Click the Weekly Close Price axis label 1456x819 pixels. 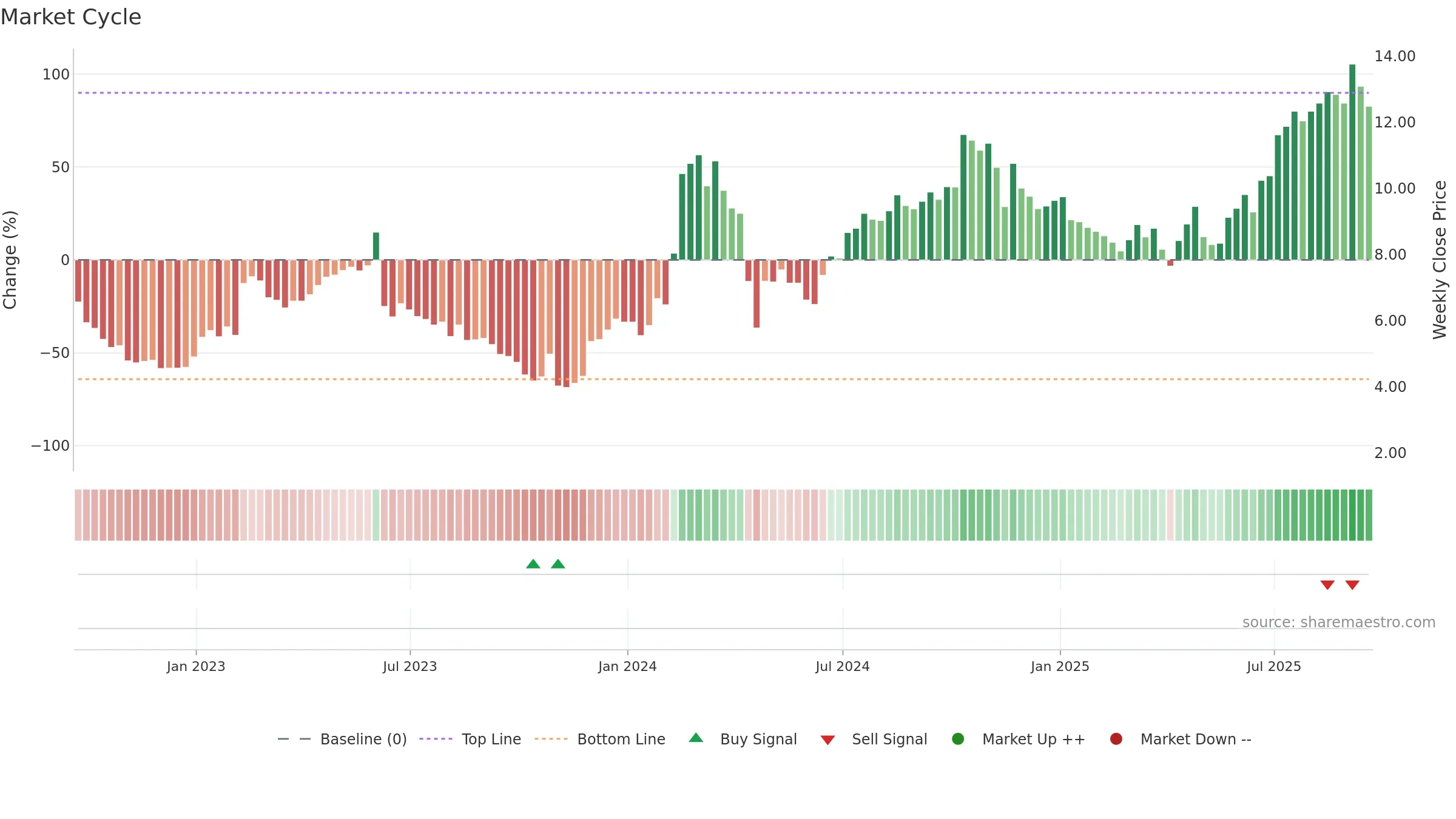pyautogui.click(x=1440, y=260)
